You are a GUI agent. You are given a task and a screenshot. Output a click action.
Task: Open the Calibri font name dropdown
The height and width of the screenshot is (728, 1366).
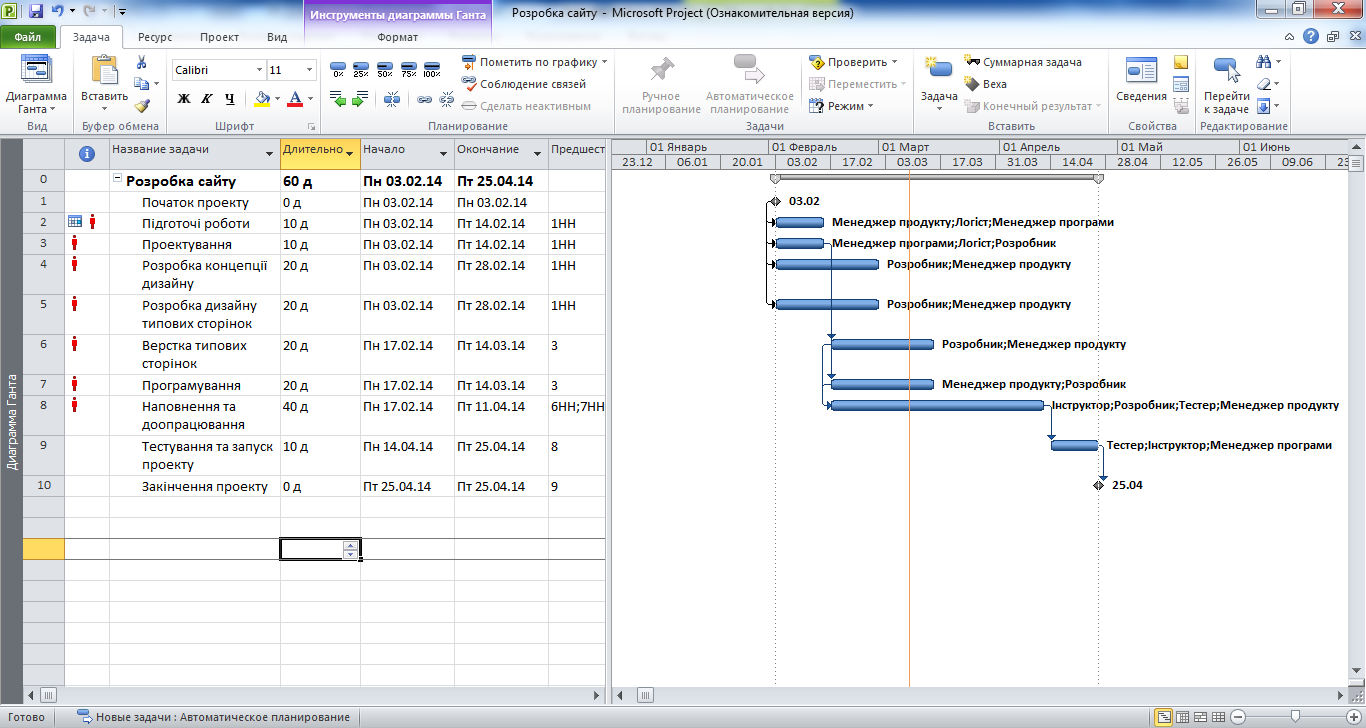259,70
